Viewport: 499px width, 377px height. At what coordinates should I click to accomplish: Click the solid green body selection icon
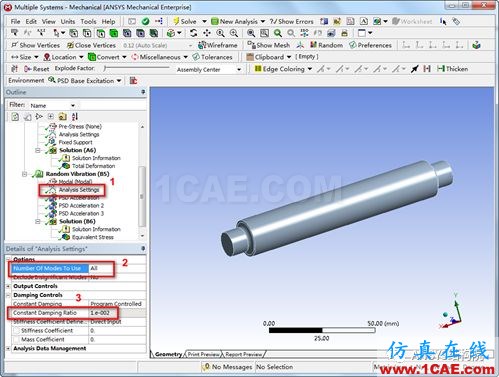[x=114, y=33]
